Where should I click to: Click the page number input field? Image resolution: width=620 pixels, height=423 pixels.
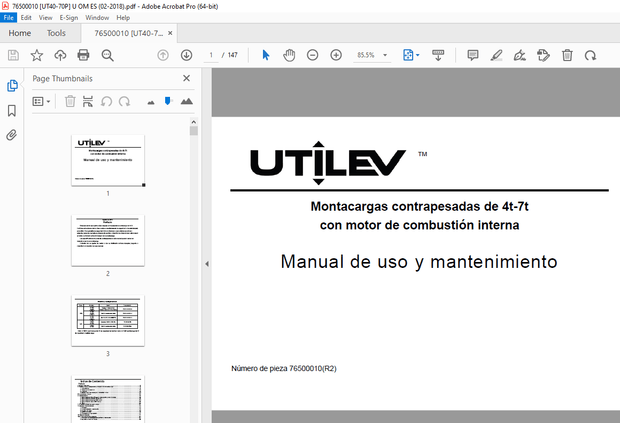[211, 55]
